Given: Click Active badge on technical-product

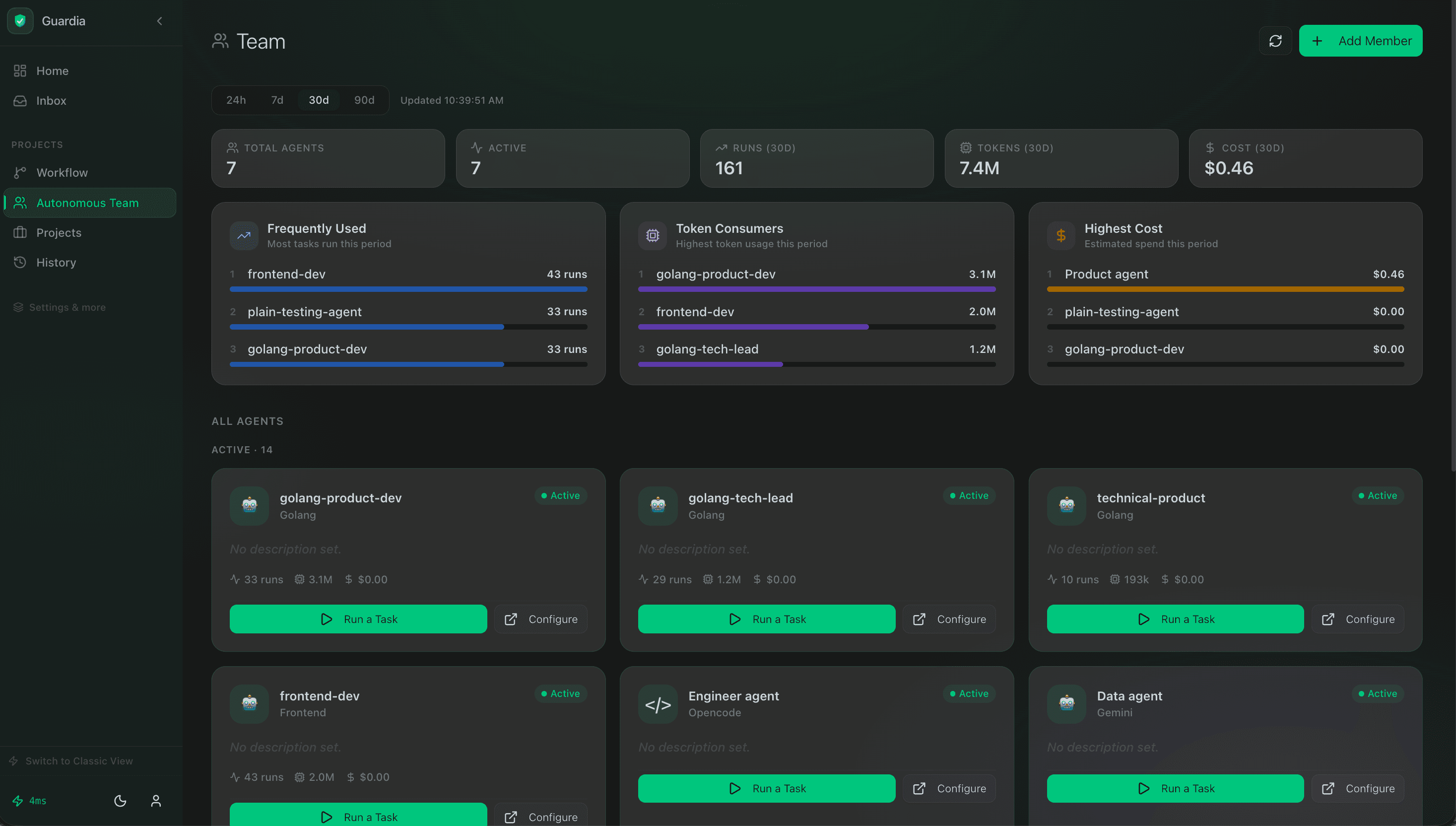Looking at the screenshot, I should 1378,495.
